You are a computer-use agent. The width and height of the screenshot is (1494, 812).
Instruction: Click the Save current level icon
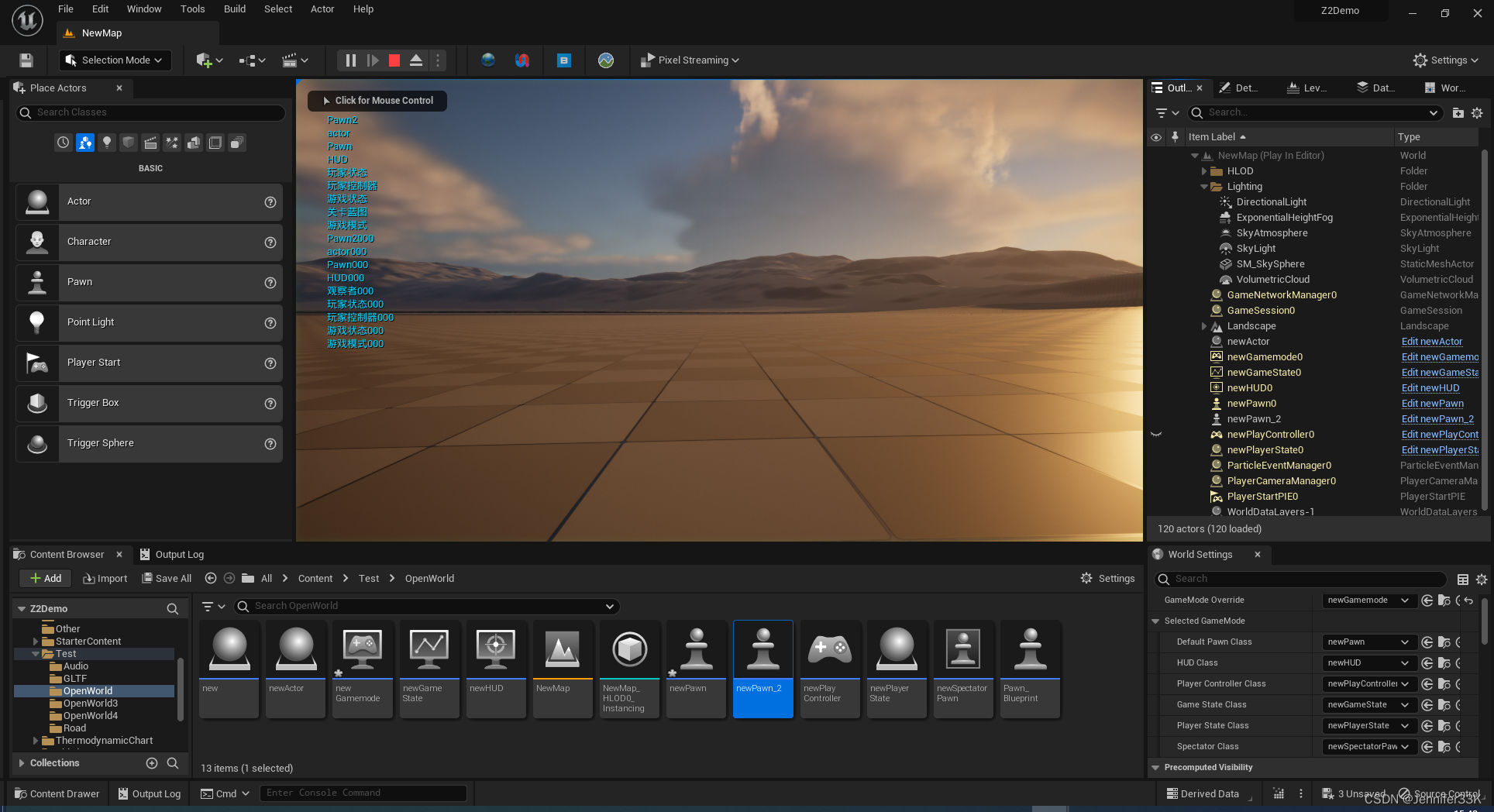26,60
